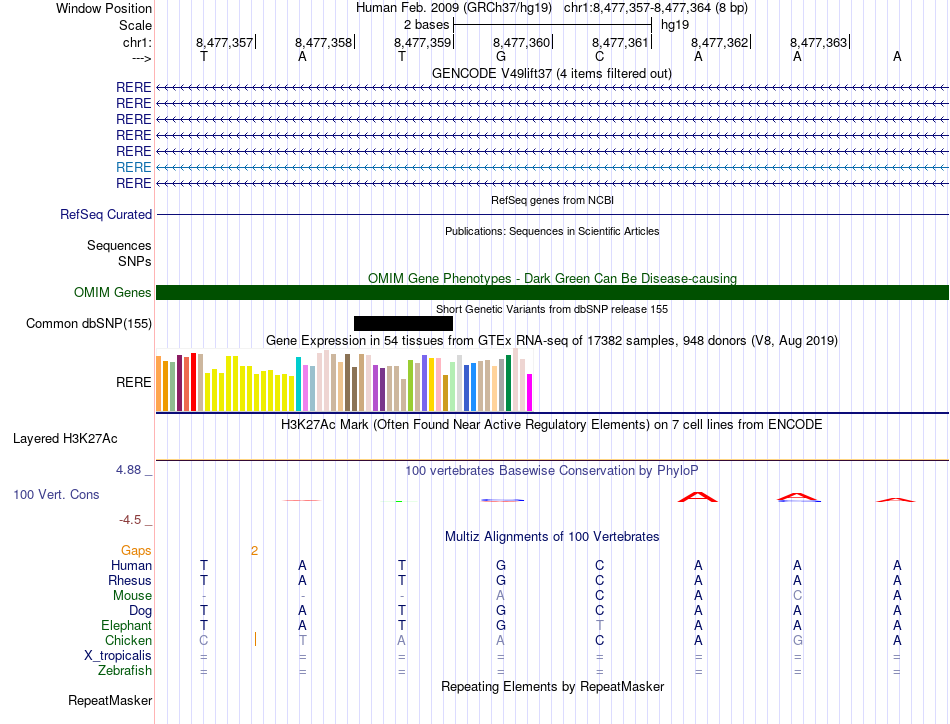
Task: Click the G base in the top sequence row
Action: 500,56
